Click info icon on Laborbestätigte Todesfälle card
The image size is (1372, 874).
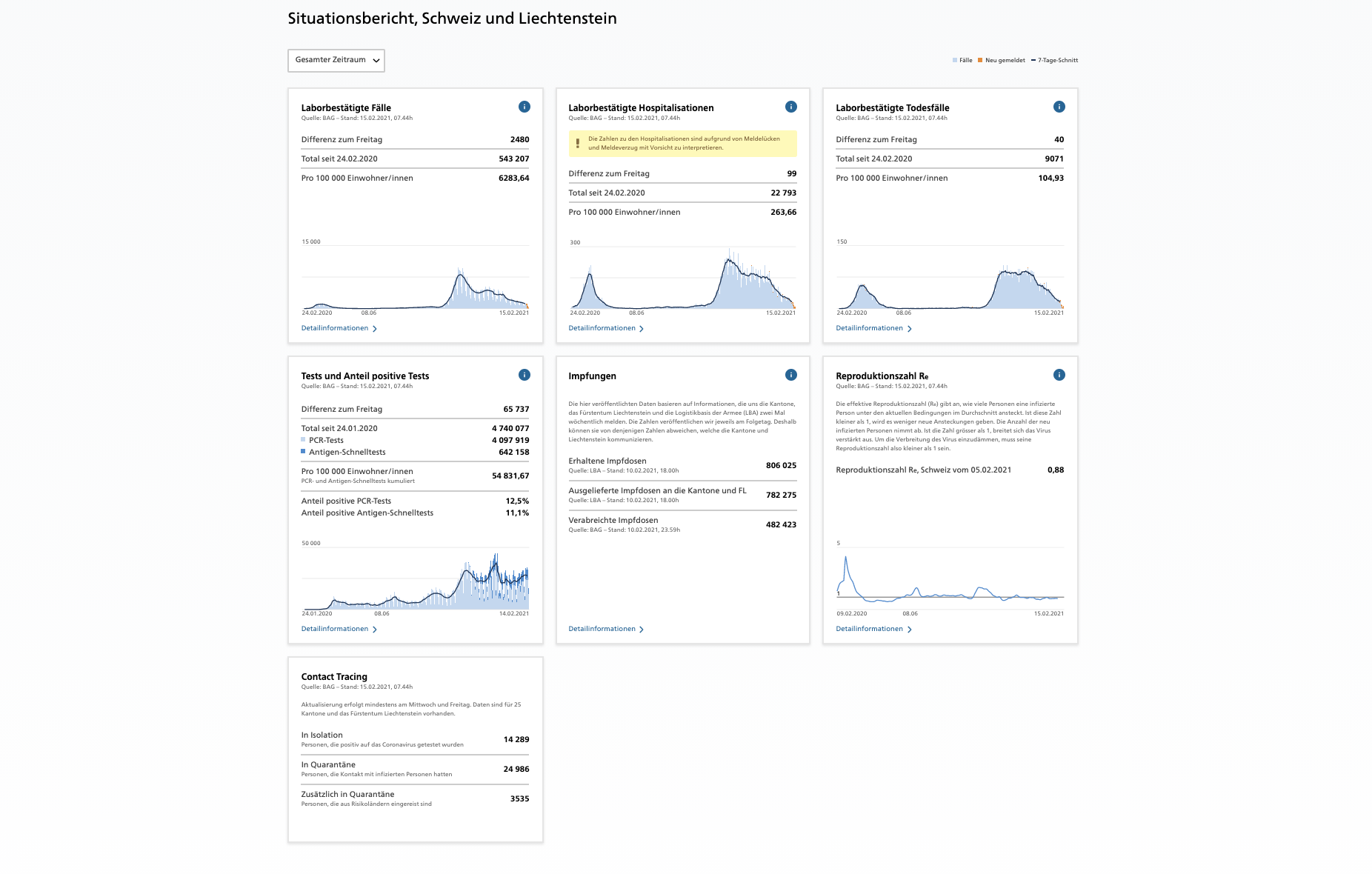pos(1059,107)
